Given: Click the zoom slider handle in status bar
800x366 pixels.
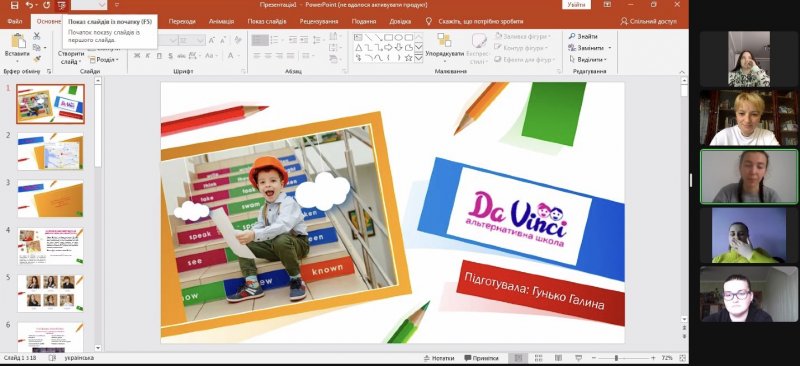Looking at the screenshot, I should pyautogui.click(x=616, y=358).
